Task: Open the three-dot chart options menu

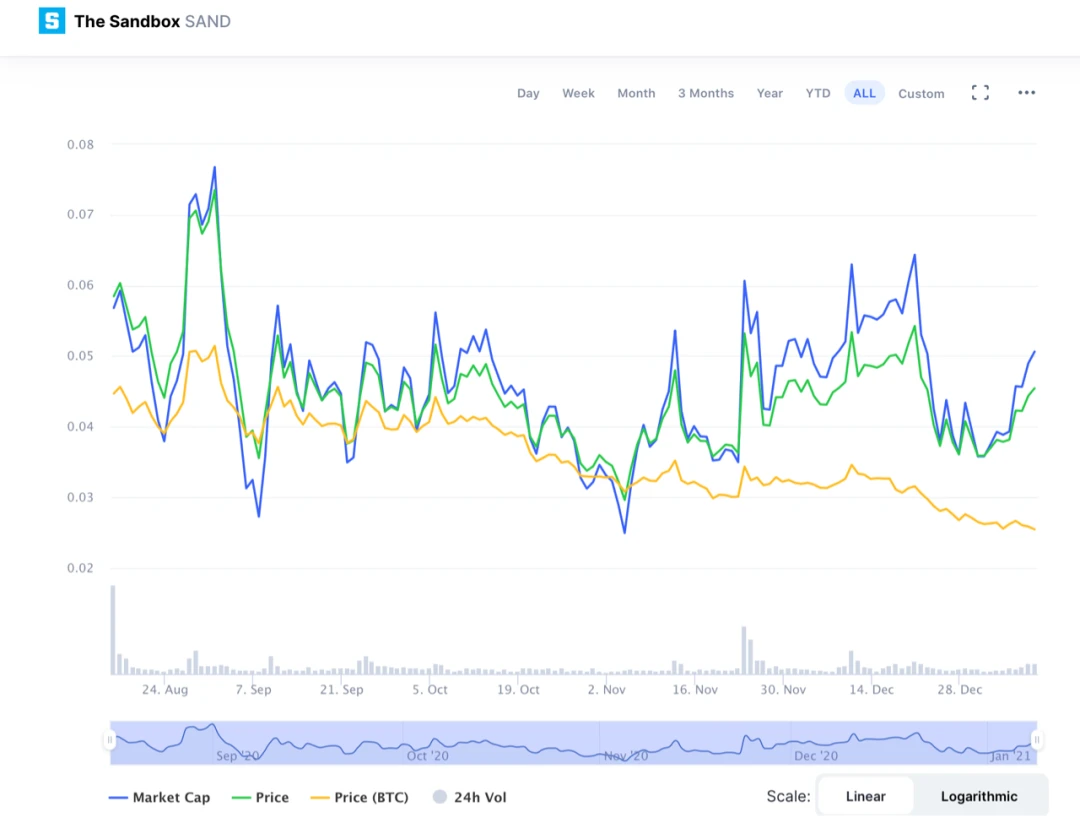Action: 1026,93
